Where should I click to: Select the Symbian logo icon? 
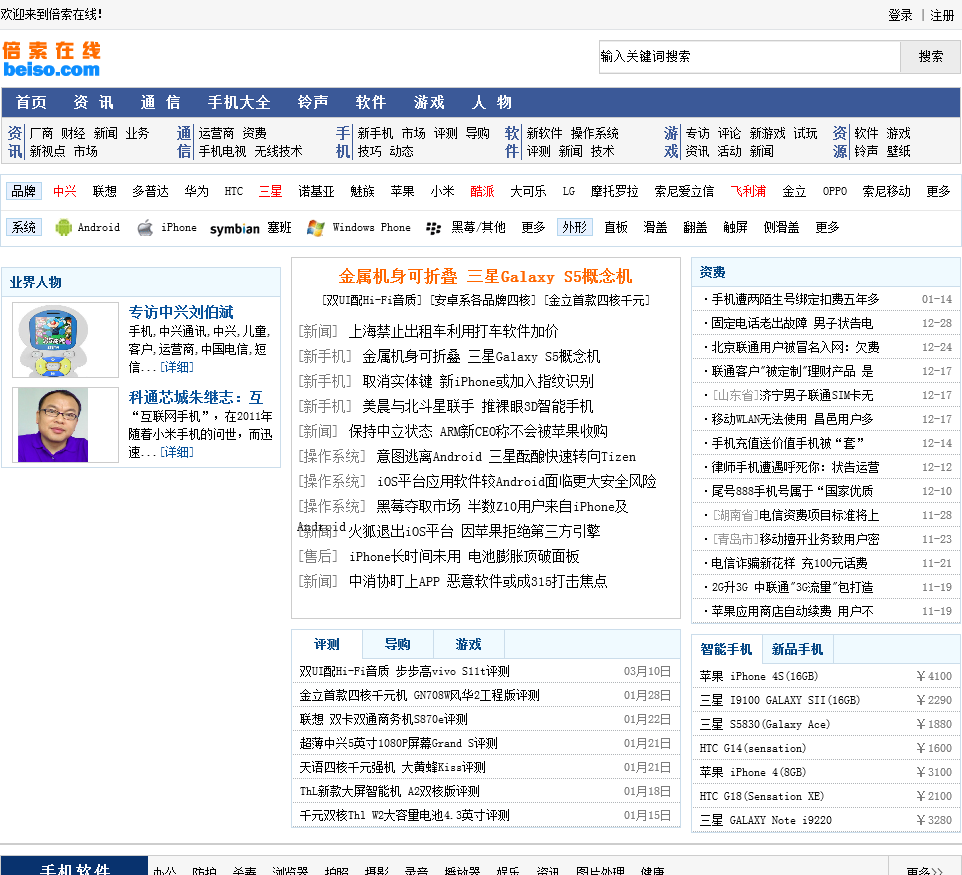(234, 229)
